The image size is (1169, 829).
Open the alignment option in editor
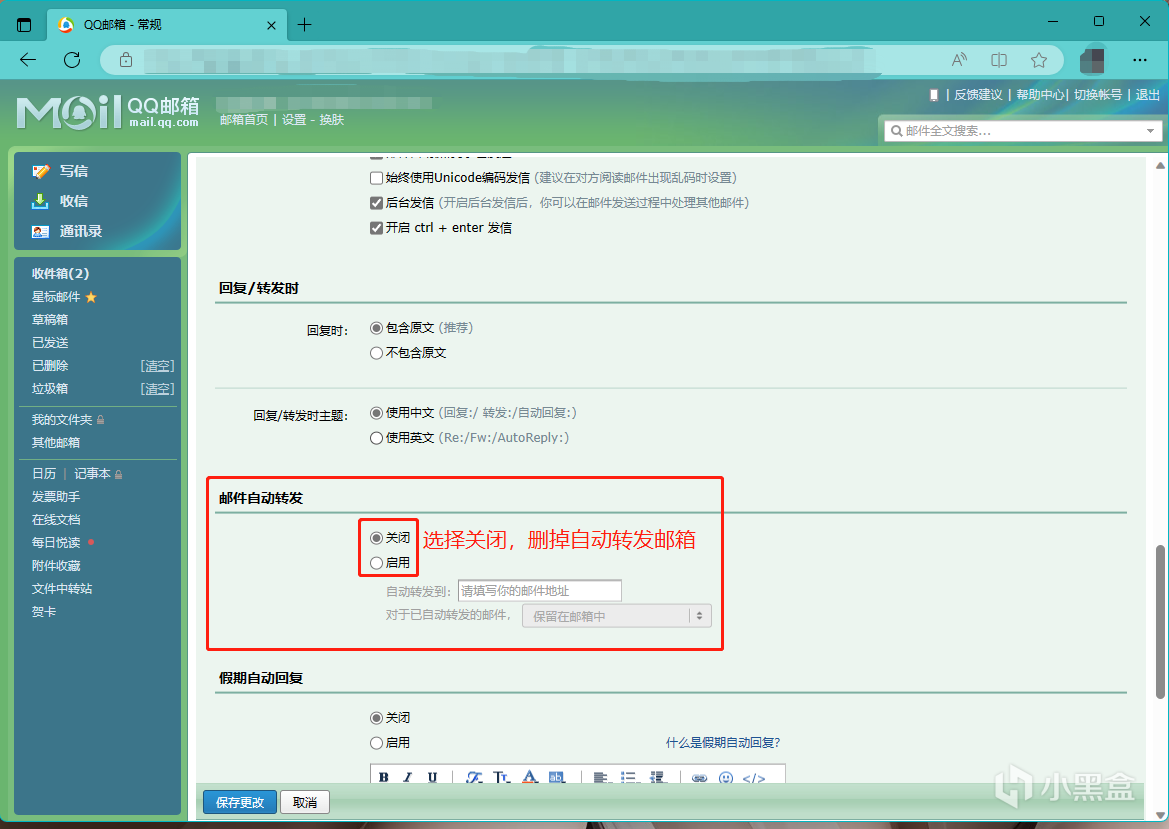pos(601,777)
